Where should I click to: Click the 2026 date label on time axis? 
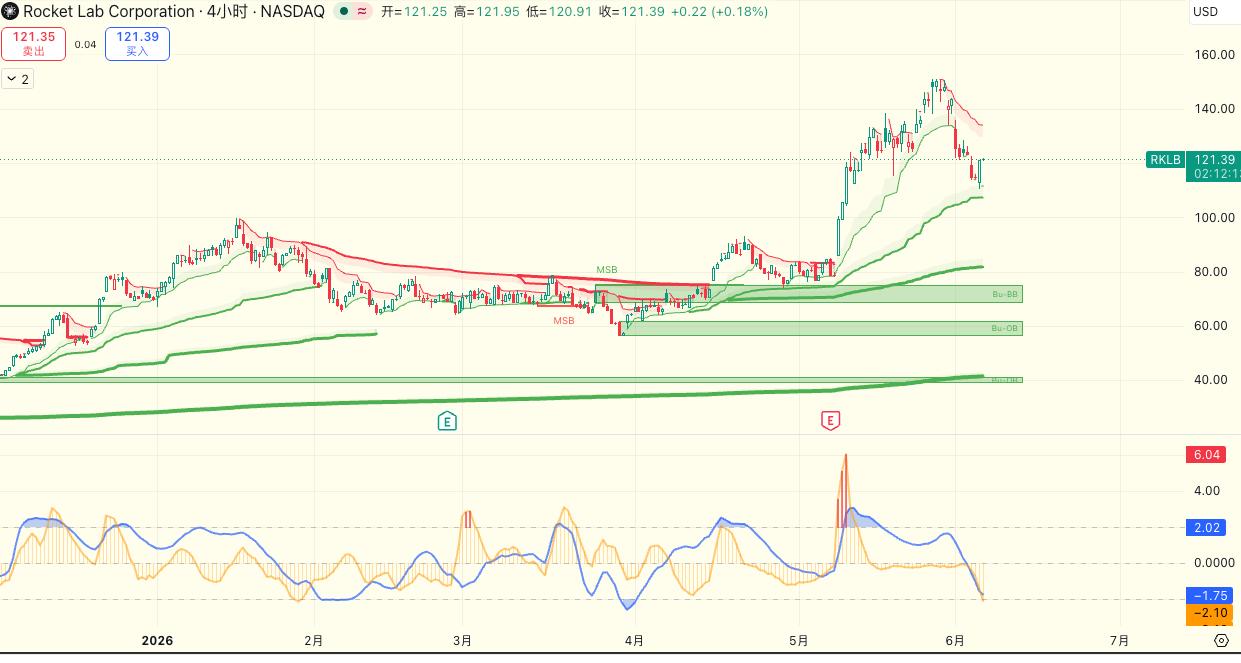point(157,640)
